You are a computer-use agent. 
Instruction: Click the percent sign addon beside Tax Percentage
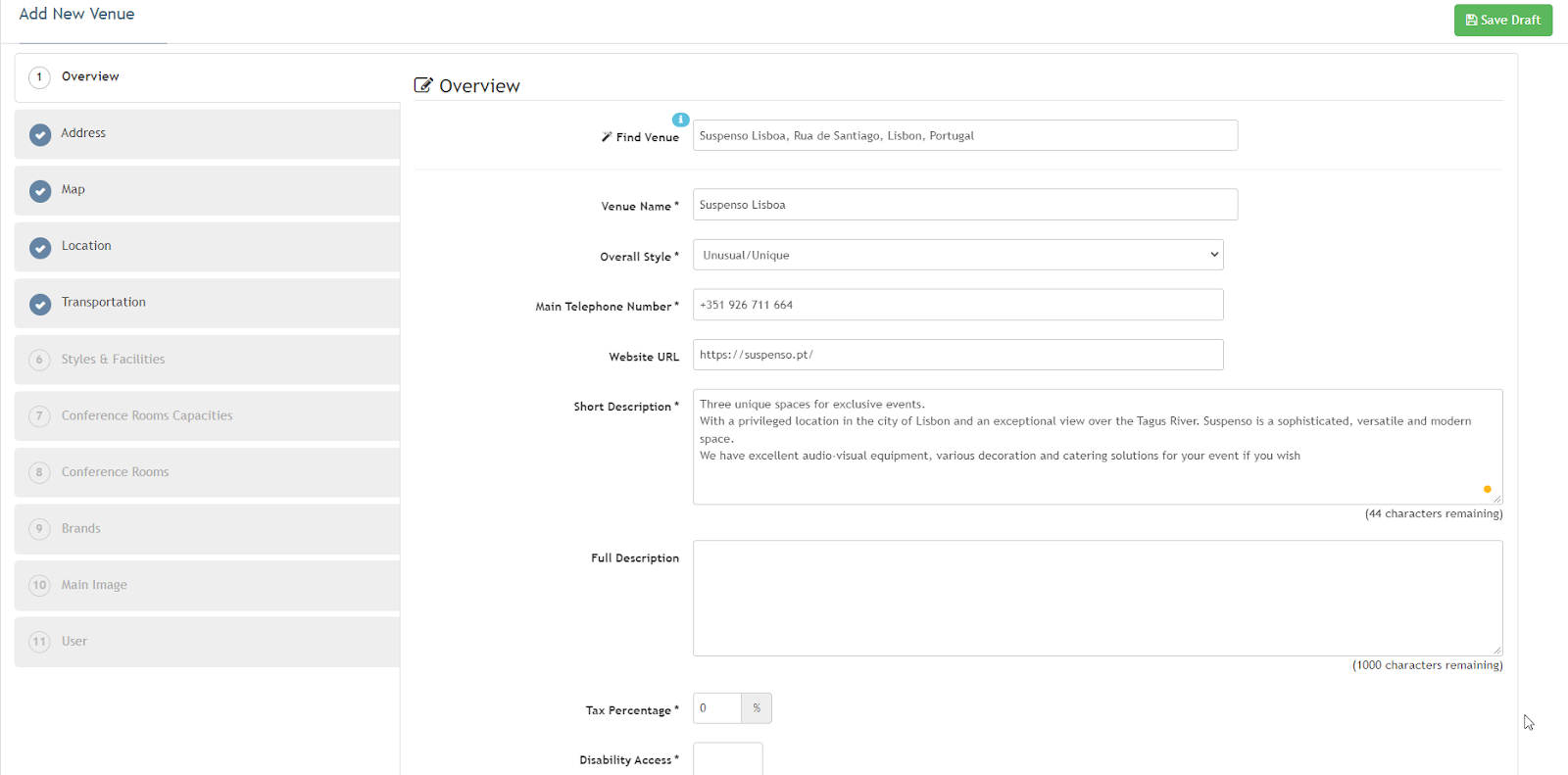757,708
